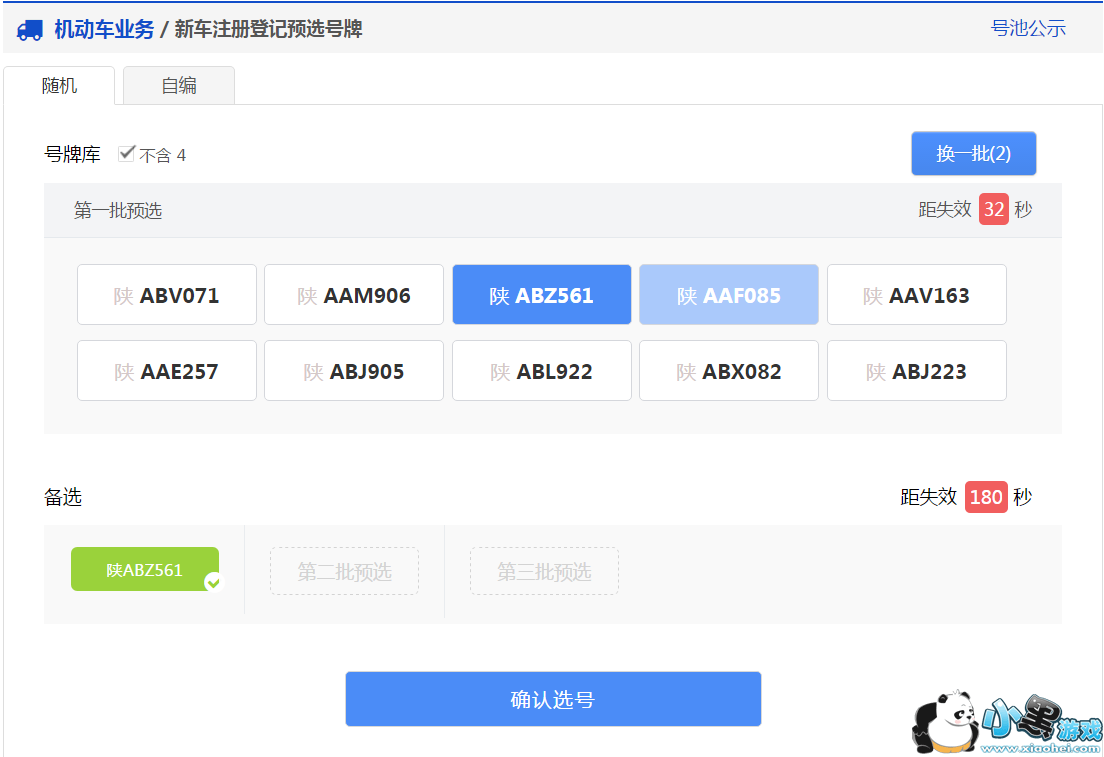
Task: Select plate 陕 ABV071
Action: click(x=167, y=295)
